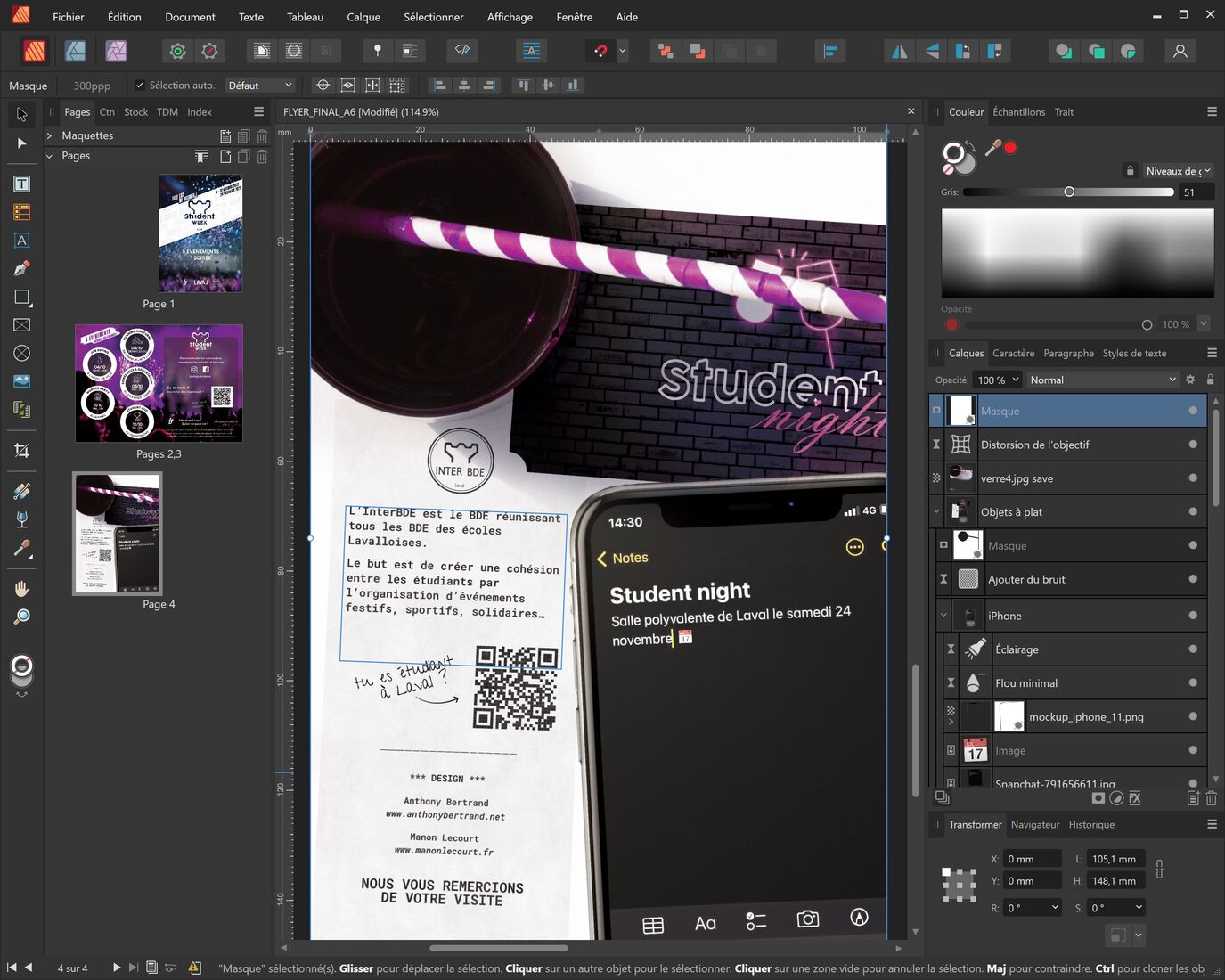
Task: Toggle visibility of Ajouter du bruit layer
Action: [1192, 579]
